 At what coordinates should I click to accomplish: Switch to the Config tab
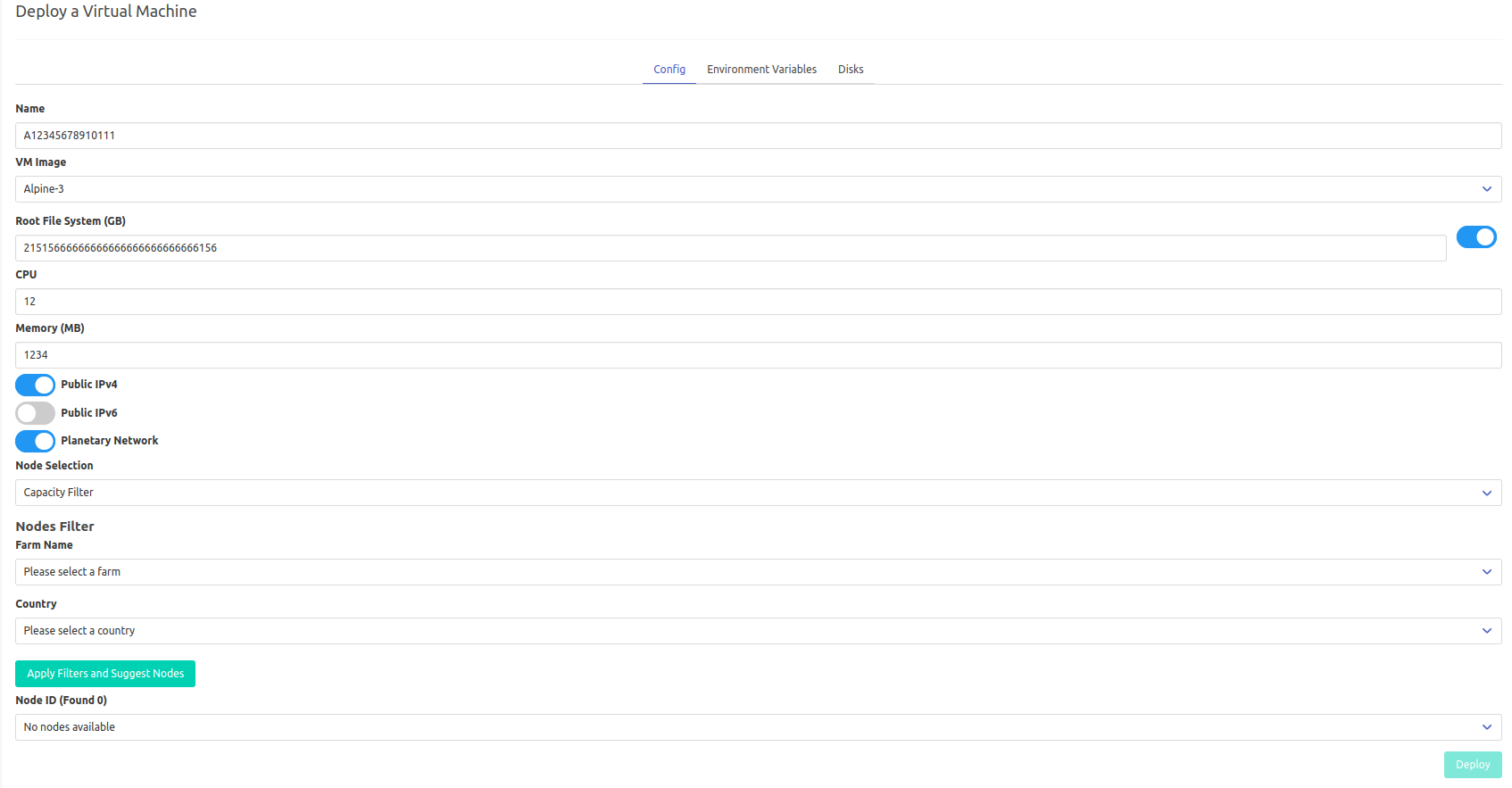669,69
